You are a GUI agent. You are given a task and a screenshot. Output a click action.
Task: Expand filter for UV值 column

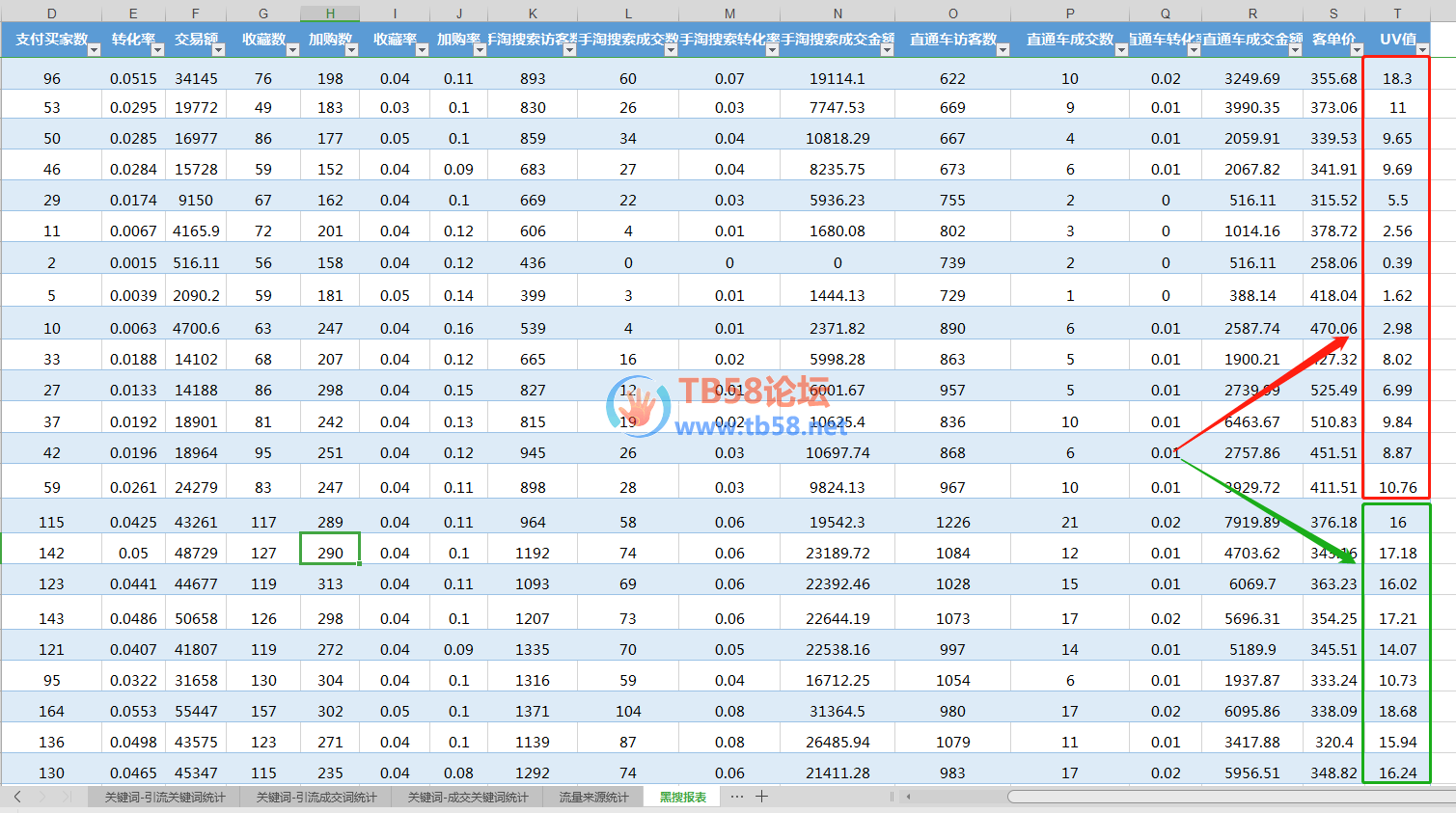coord(1421,49)
